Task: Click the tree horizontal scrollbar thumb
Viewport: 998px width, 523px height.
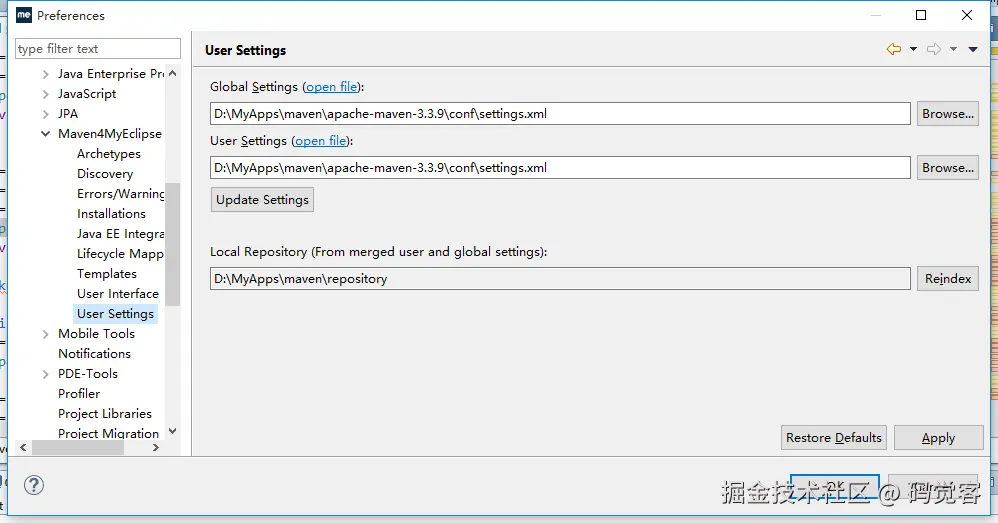Action: pos(78,448)
